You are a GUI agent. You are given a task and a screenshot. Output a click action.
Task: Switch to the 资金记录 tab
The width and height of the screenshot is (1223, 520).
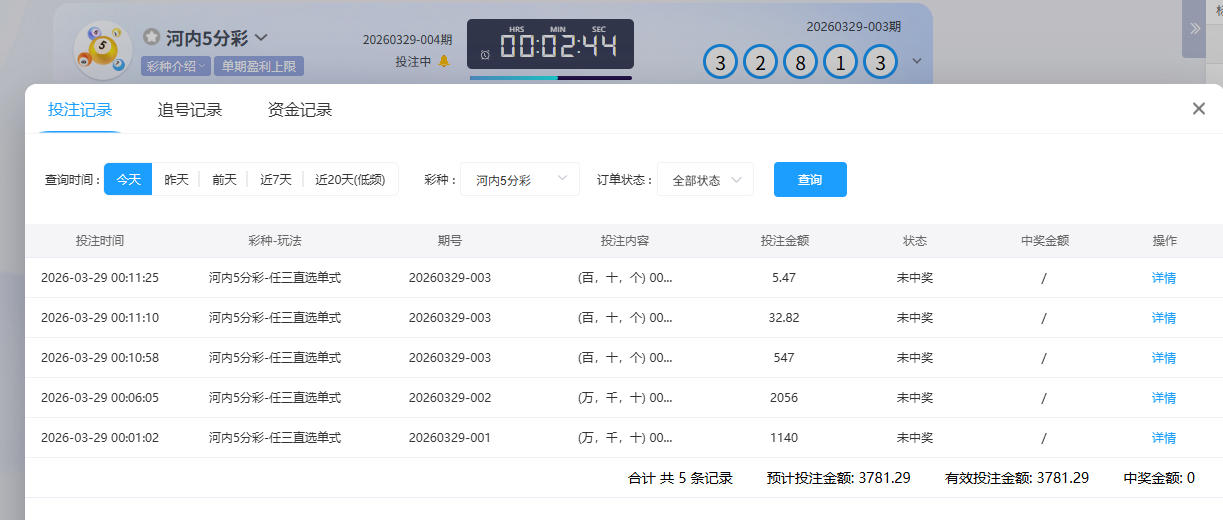point(300,110)
